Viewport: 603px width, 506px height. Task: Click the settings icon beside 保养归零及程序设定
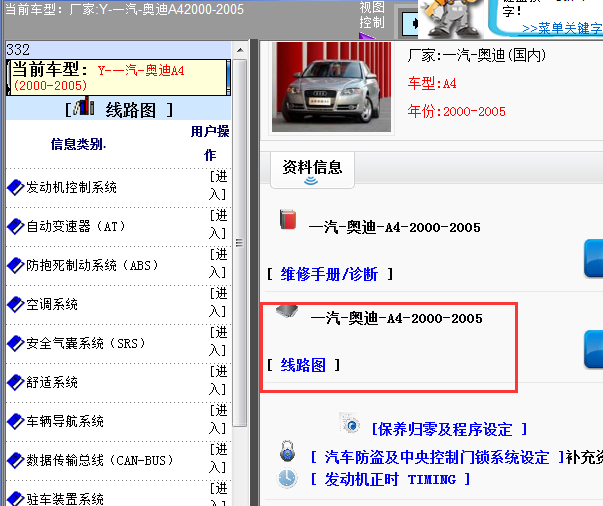[350, 423]
